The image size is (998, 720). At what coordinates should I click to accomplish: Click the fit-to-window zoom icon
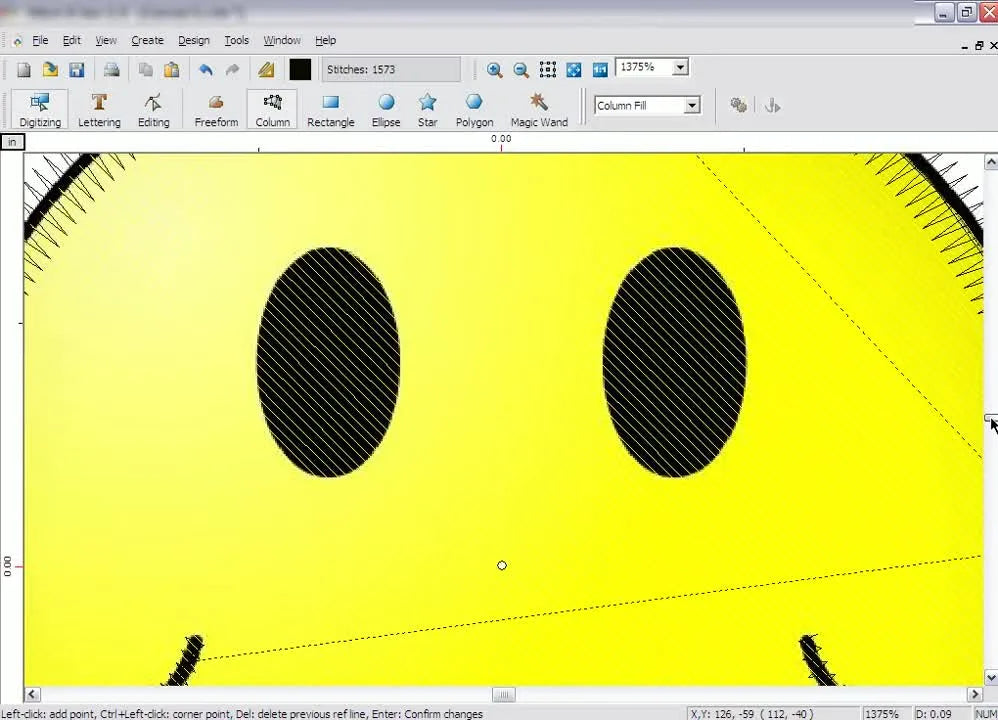coord(573,69)
